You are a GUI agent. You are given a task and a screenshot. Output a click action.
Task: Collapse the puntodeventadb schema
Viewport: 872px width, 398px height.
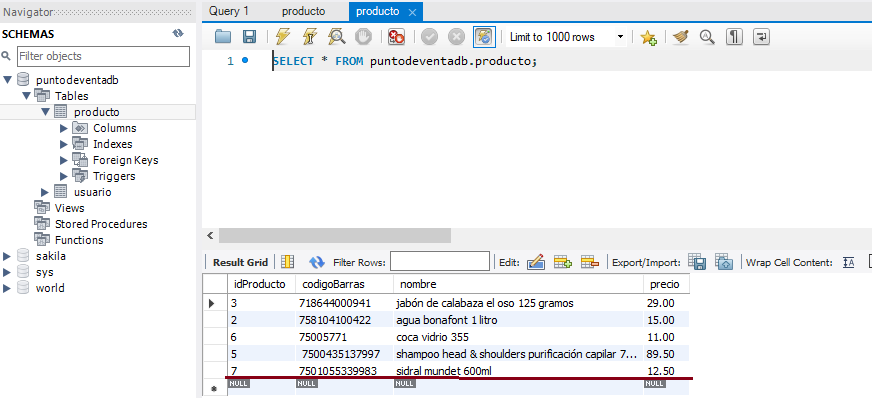point(7,80)
